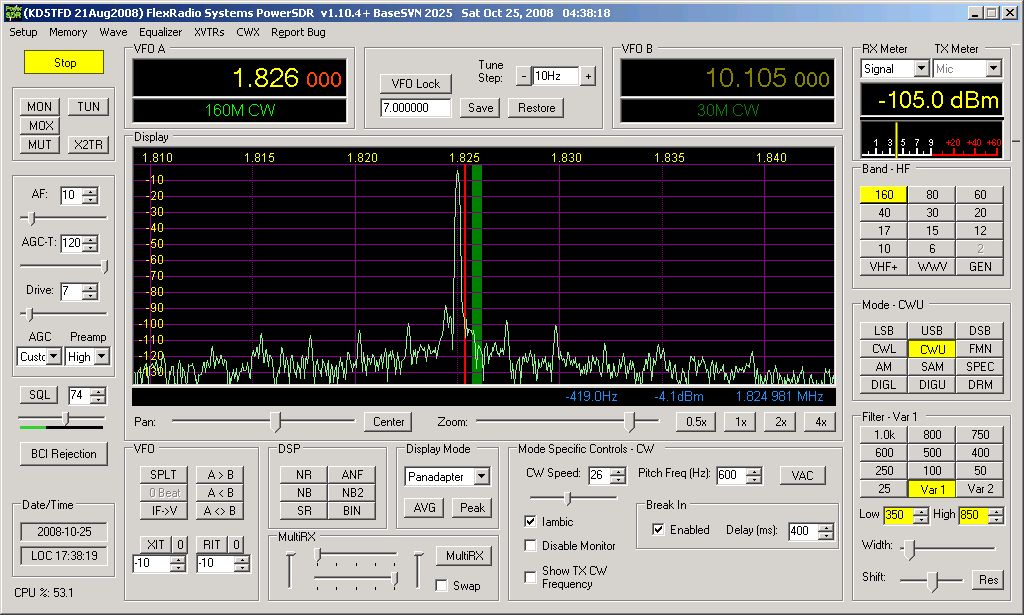Click the Center pan button
Image resolution: width=1024 pixels, height=615 pixels.
tap(388, 422)
